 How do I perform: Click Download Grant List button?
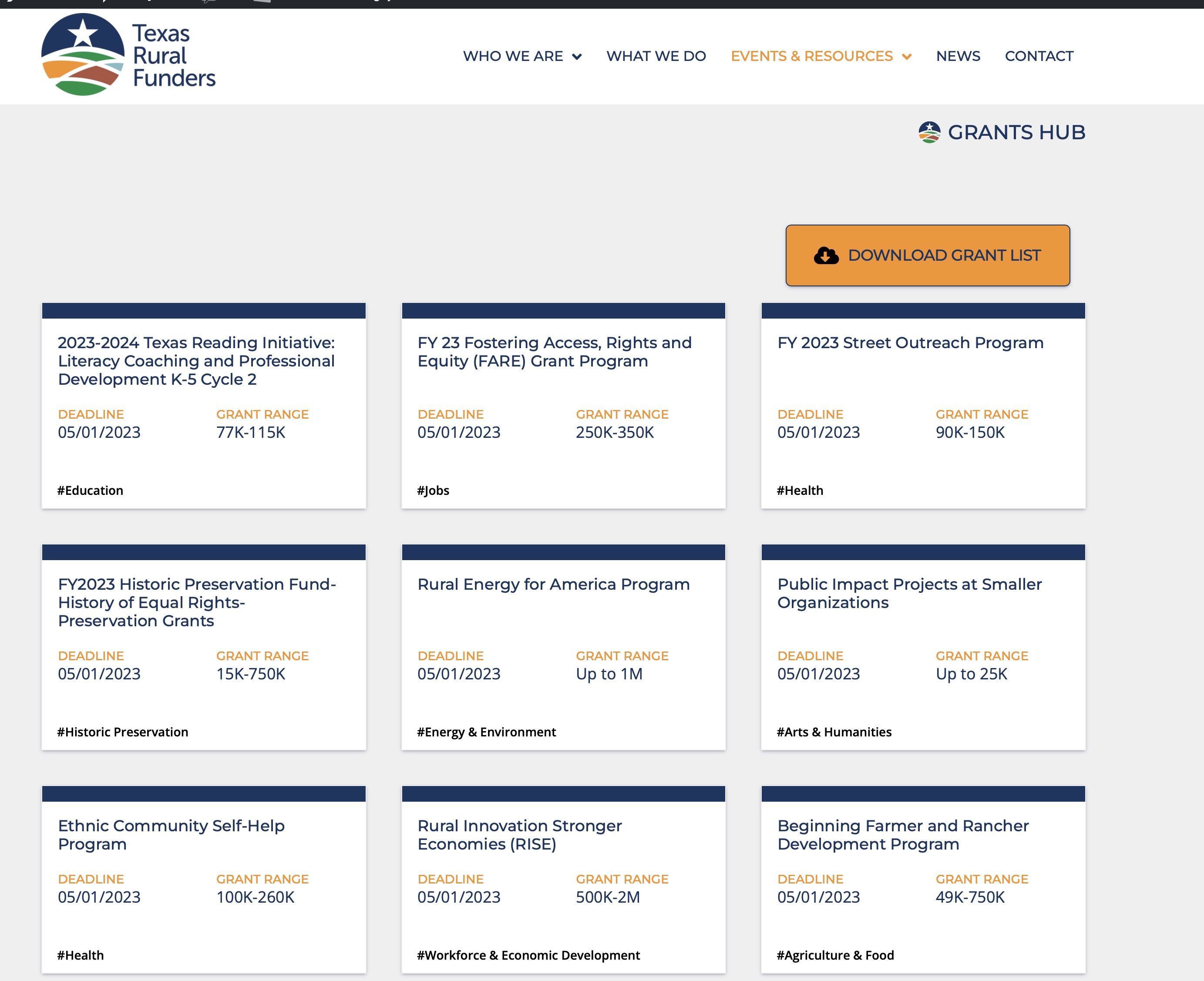pos(927,255)
